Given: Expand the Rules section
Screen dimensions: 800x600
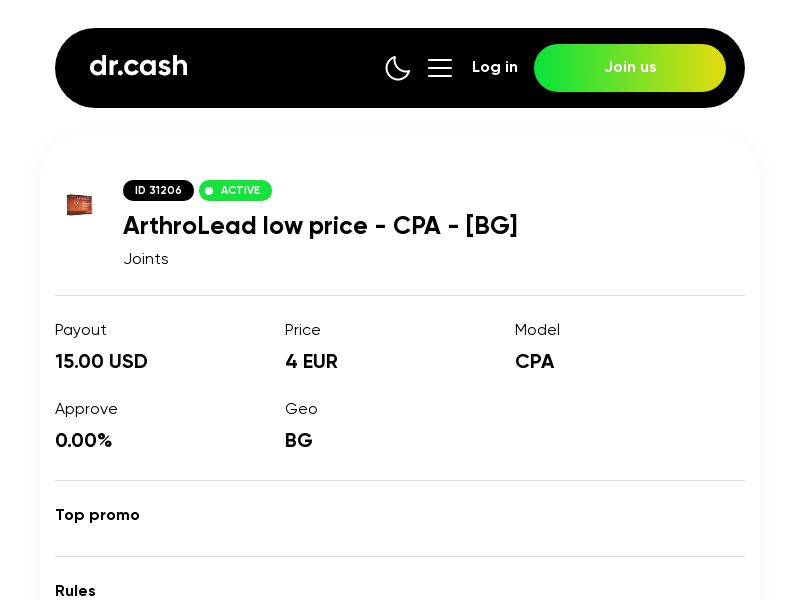Looking at the screenshot, I should [x=75, y=591].
